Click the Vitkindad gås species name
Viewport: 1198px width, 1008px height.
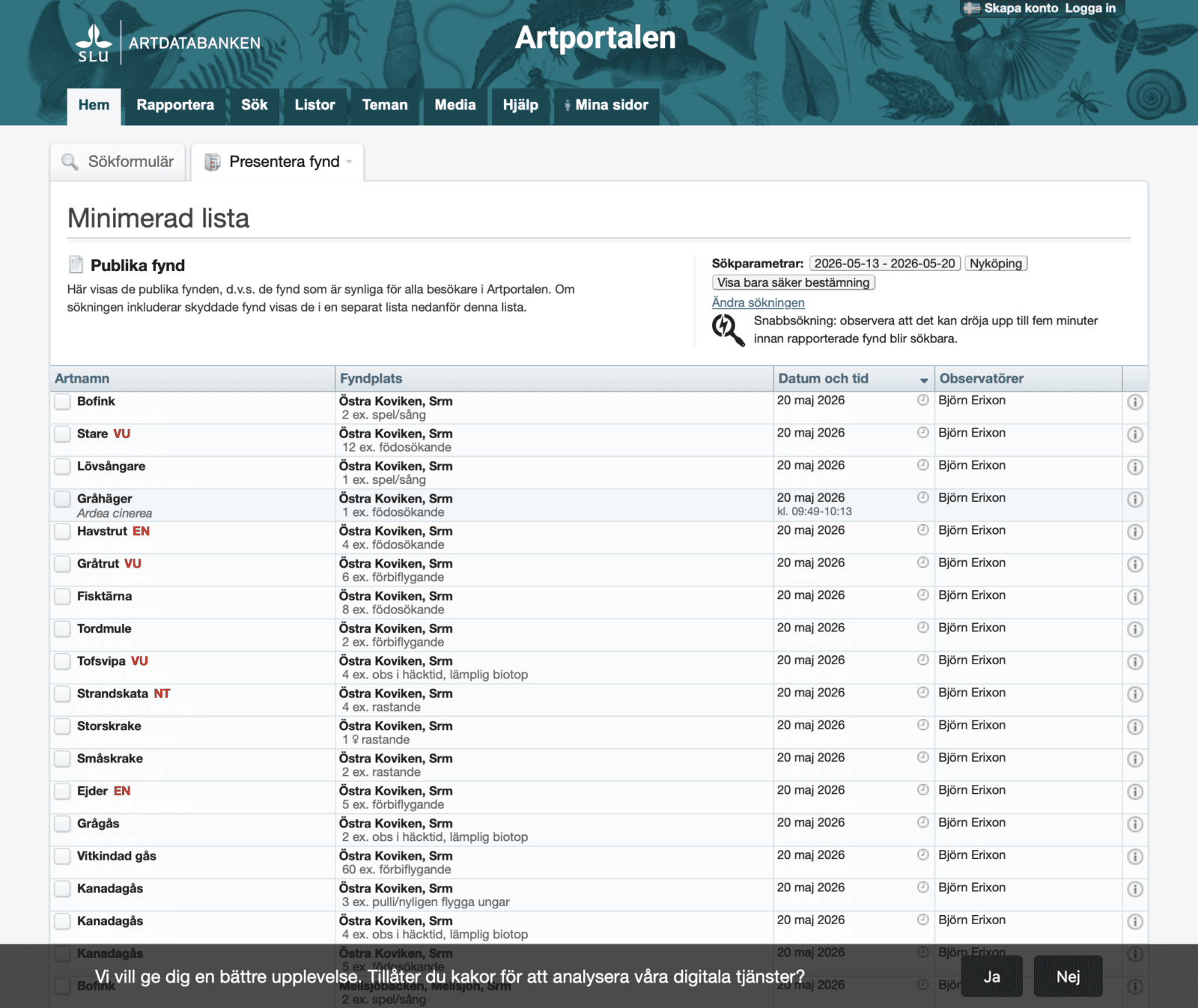(x=117, y=856)
